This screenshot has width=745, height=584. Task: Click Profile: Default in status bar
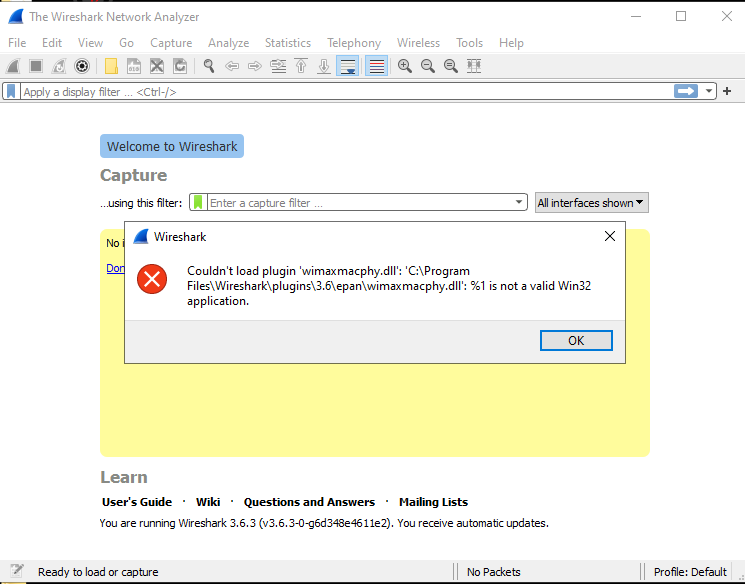tap(690, 572)
